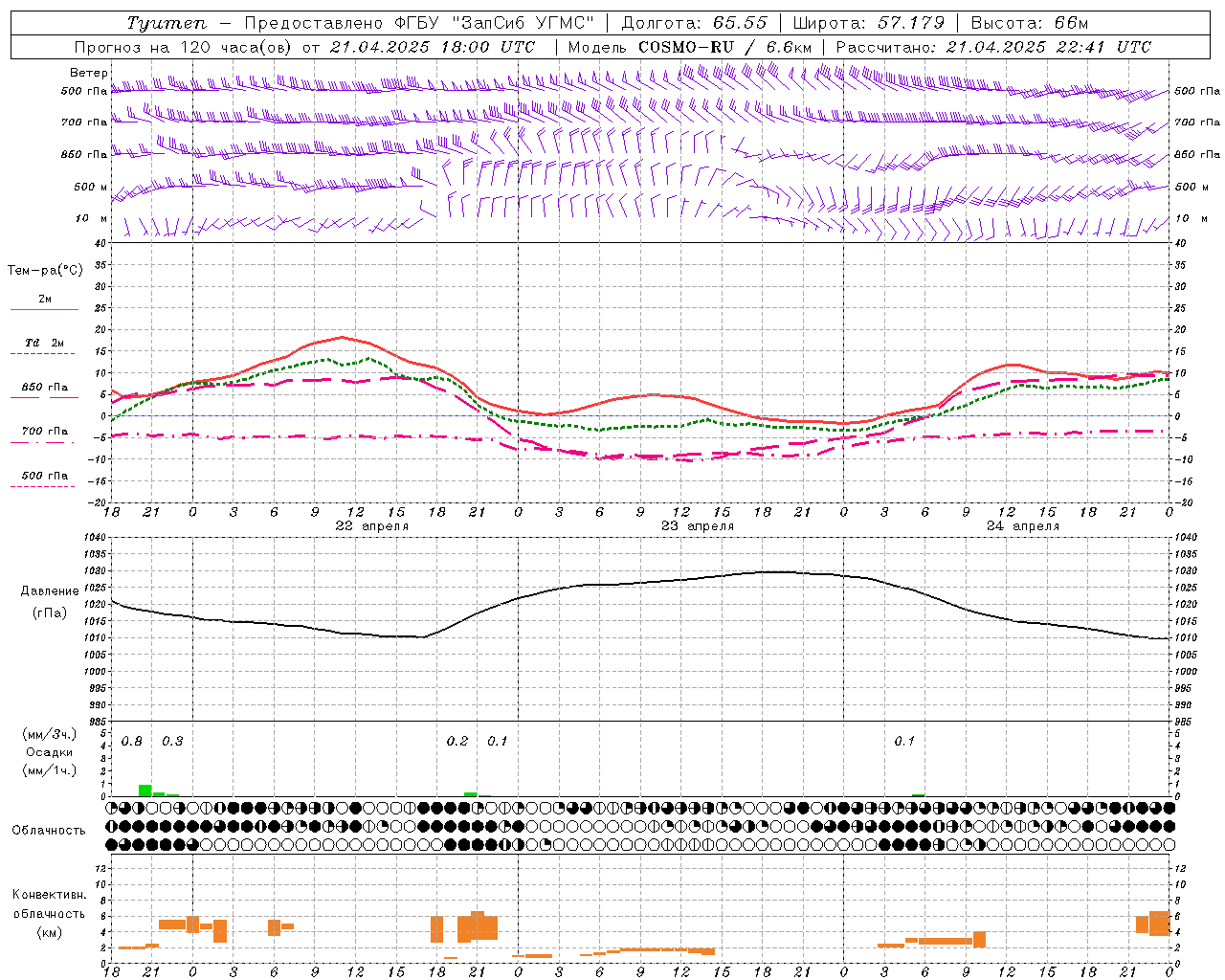Click the "850 гПа" temperature legend entry
This screenshot has height=980, width=1225.
tap(45, 388)
